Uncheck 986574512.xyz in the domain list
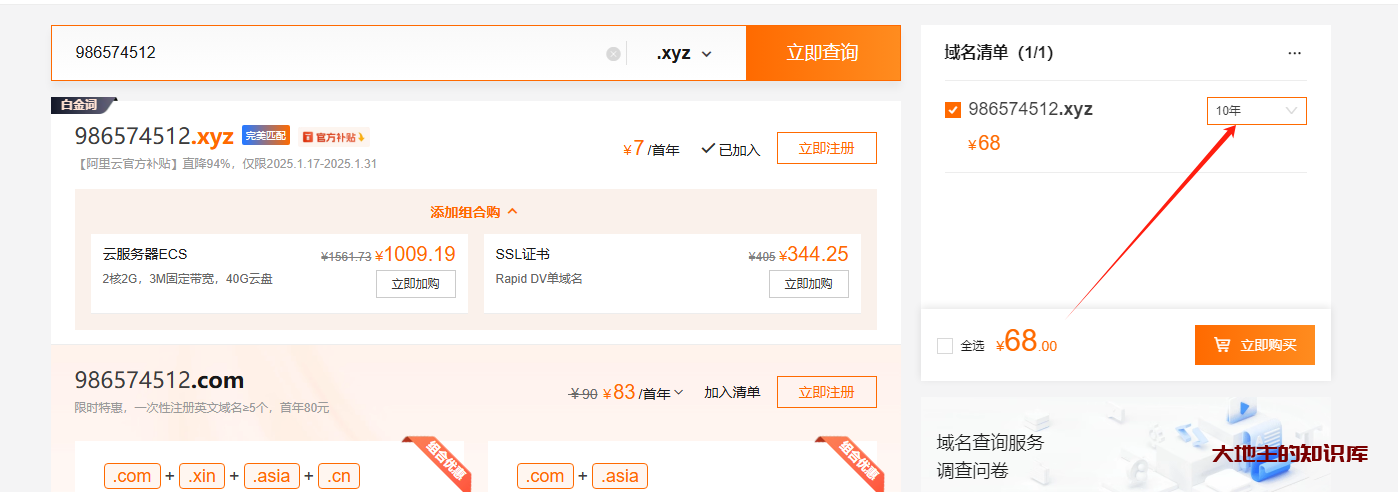Viewport: 1398px width, 492px height. 952,110
